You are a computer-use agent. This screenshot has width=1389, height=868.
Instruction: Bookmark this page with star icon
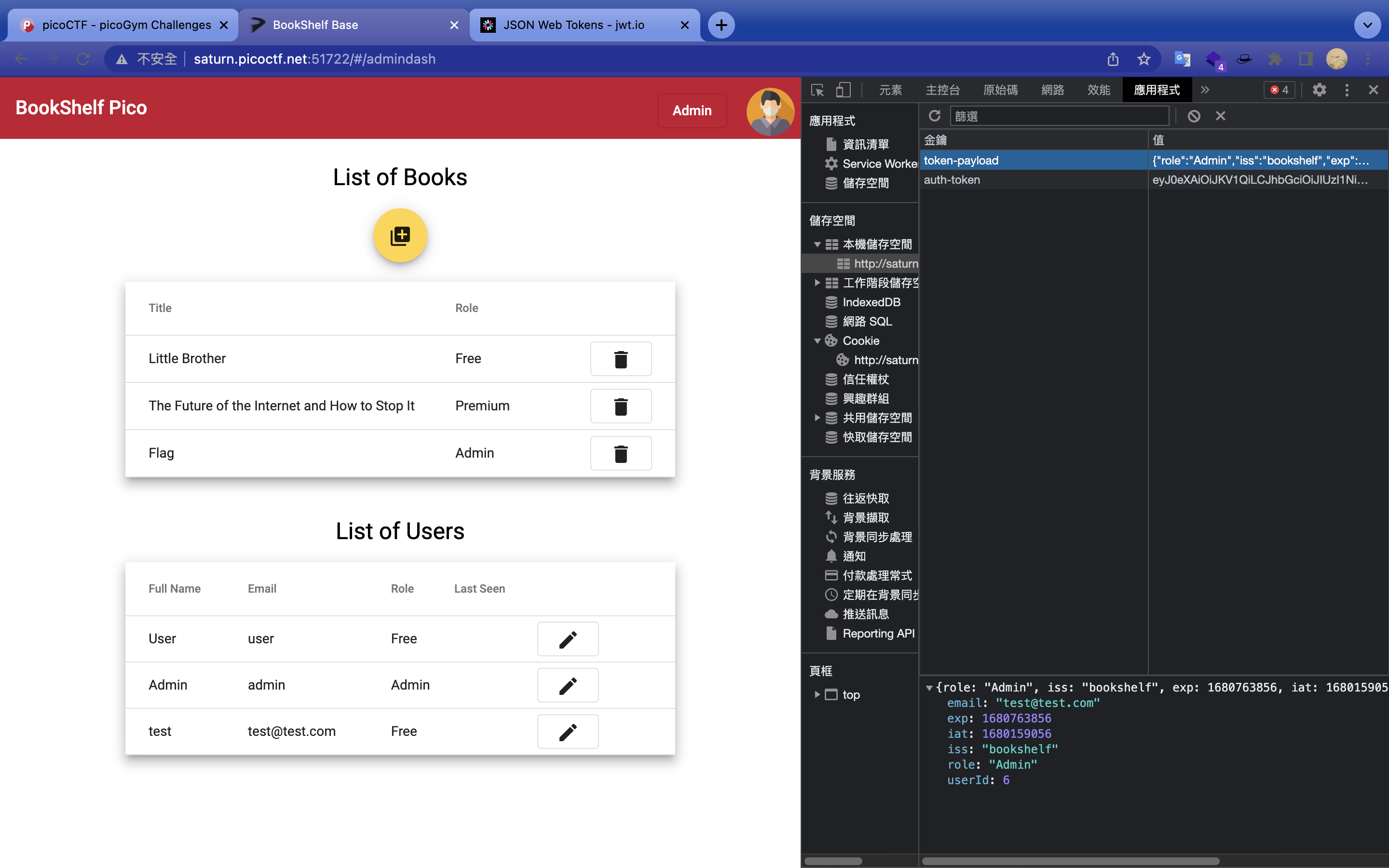click(x=1144, y=59)
